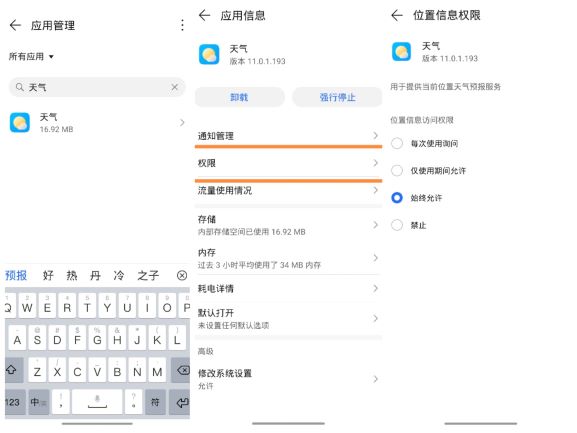The image size is (577, 433).
Task: Open 内存 memory row
Action: point(288,258)
